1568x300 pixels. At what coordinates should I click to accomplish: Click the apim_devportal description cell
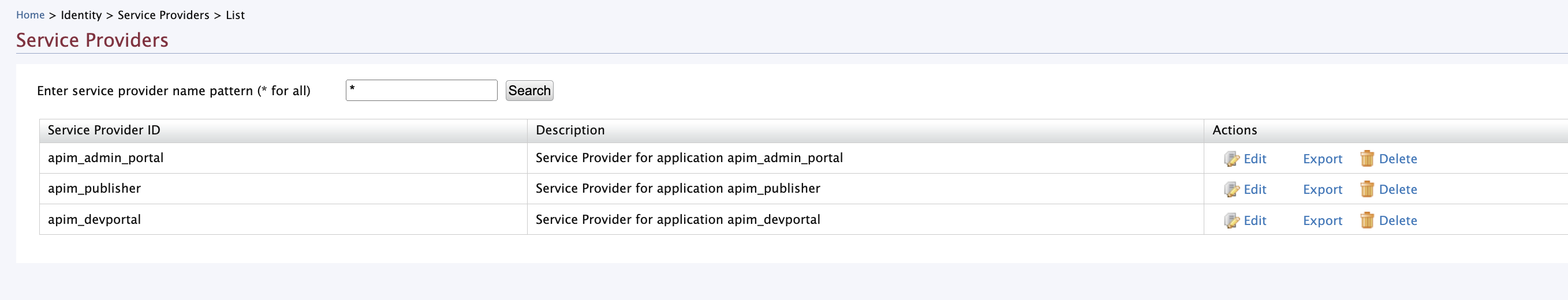[x=677, y=220]
